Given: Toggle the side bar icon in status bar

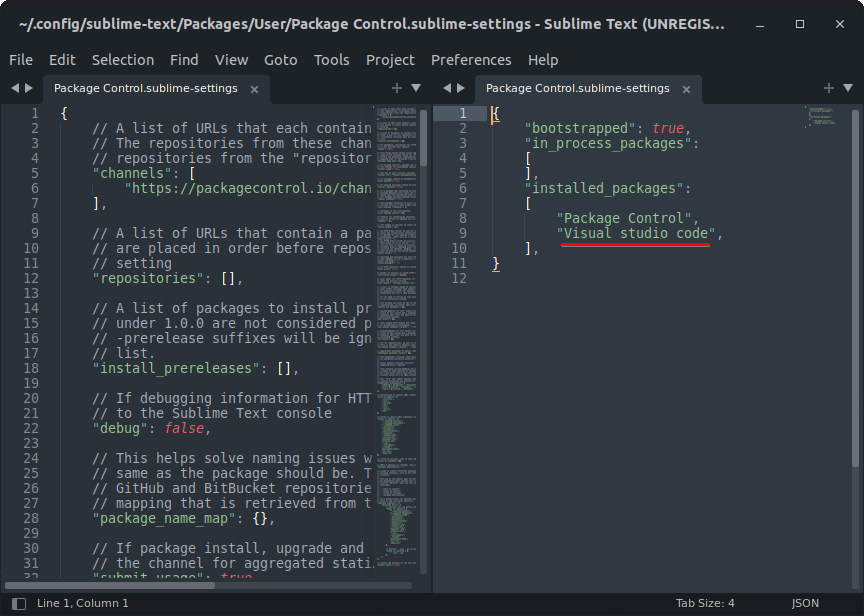Looking at the screenshot, I should pyautogui.click(x=19, y=604).
